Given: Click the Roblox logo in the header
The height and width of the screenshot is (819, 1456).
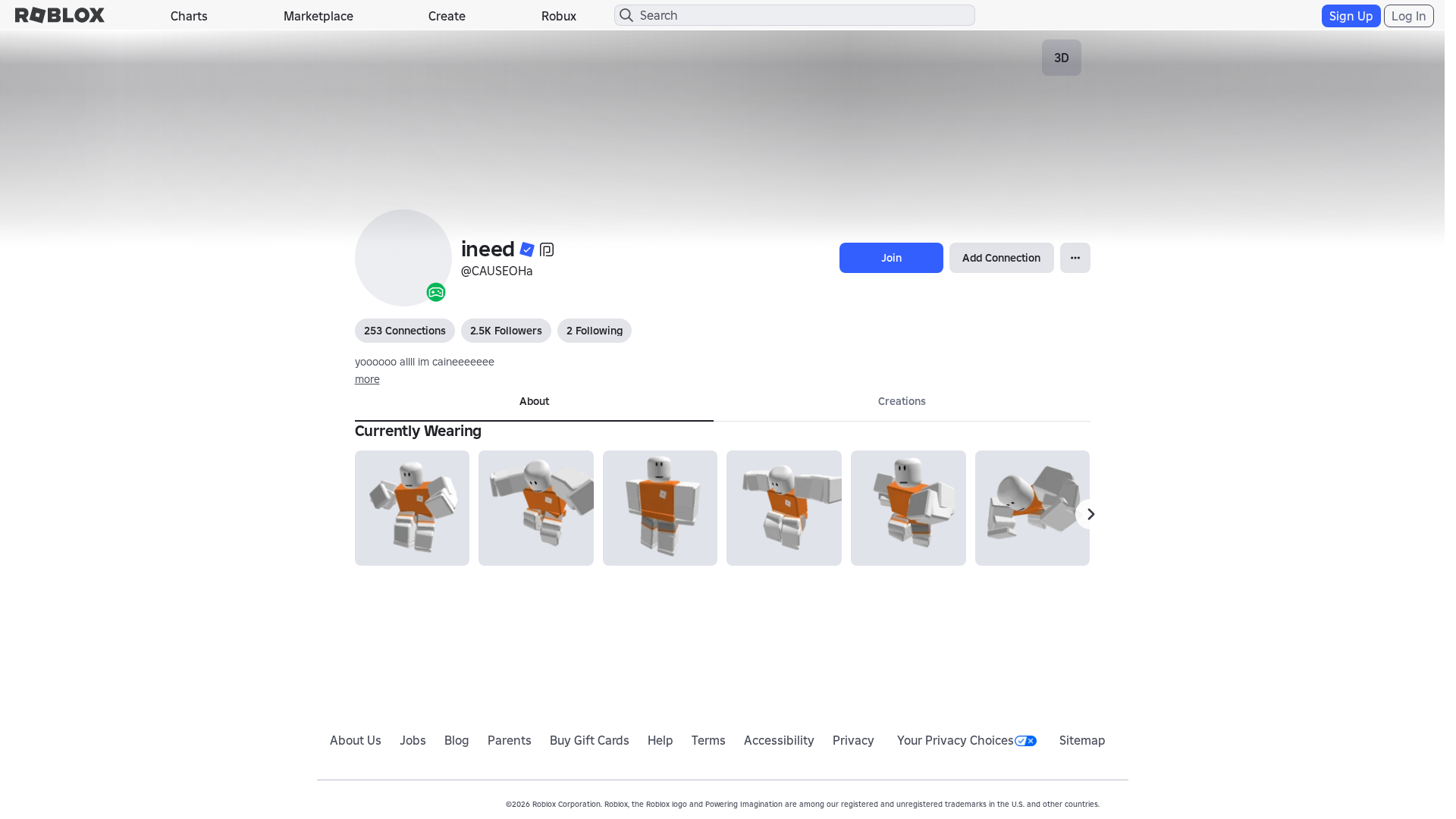Looking at the screenshot, I should point(60,15).
